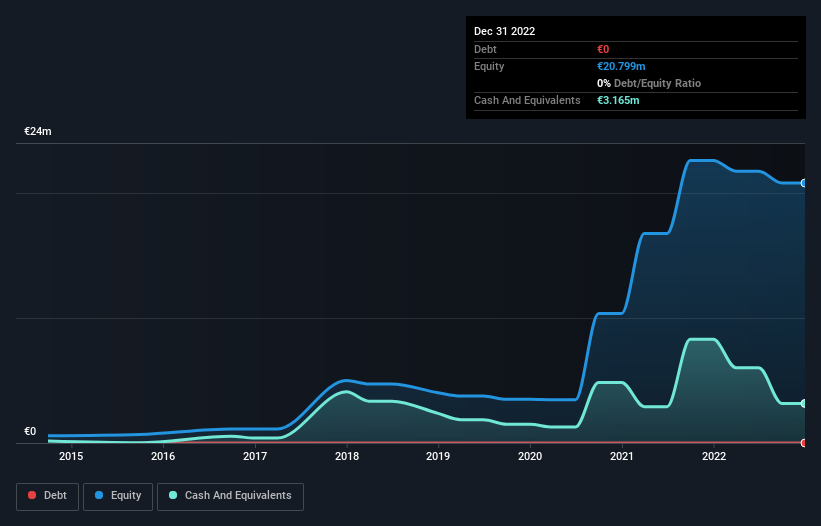Select the 2016 x-axis label

(x=163, y=456)
